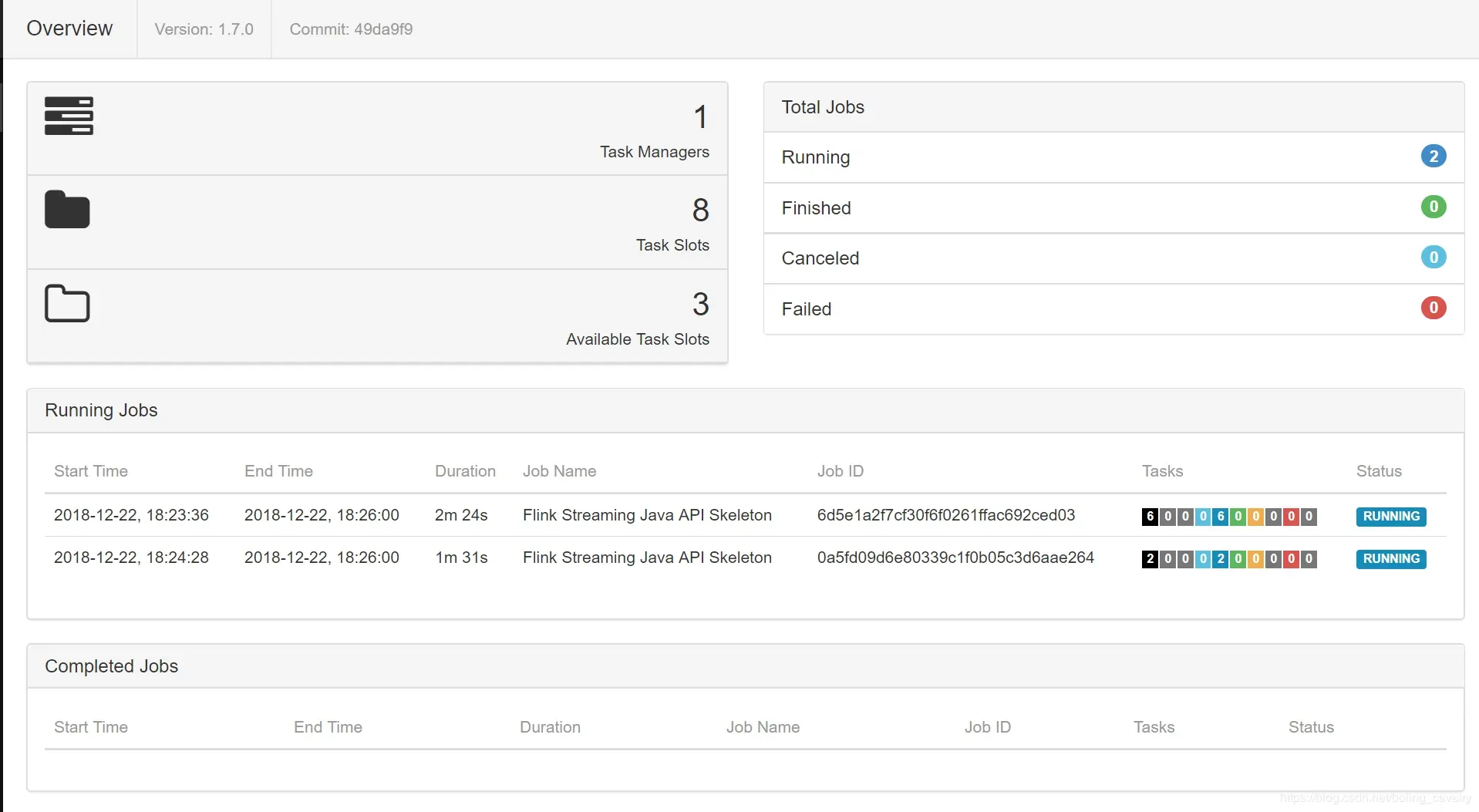This screenshot has width=1479, height=812.
Task: Click the Task Managers server stack icon
Action: click(69, 116)
